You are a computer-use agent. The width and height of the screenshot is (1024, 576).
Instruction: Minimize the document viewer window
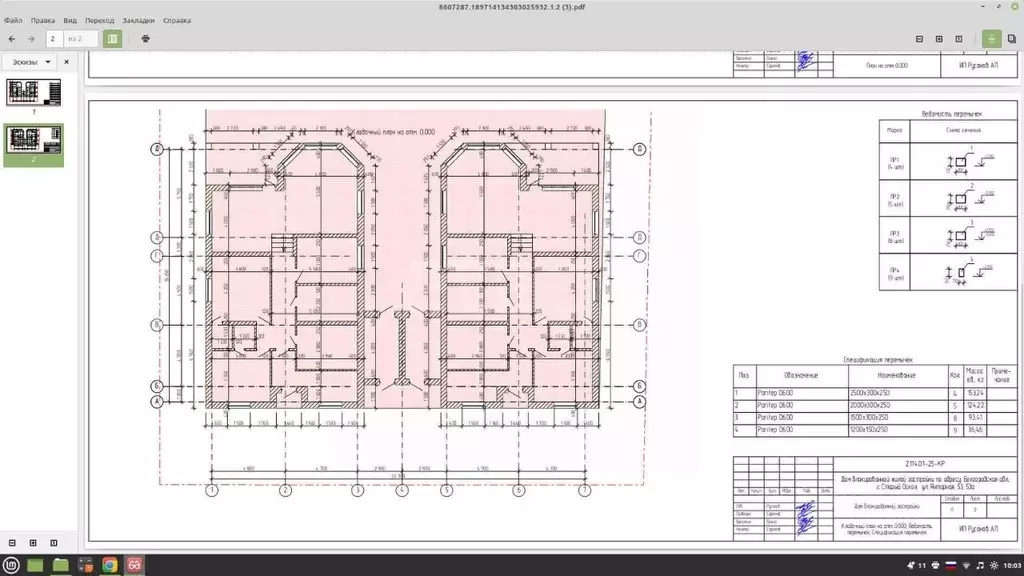coord(983,7)
